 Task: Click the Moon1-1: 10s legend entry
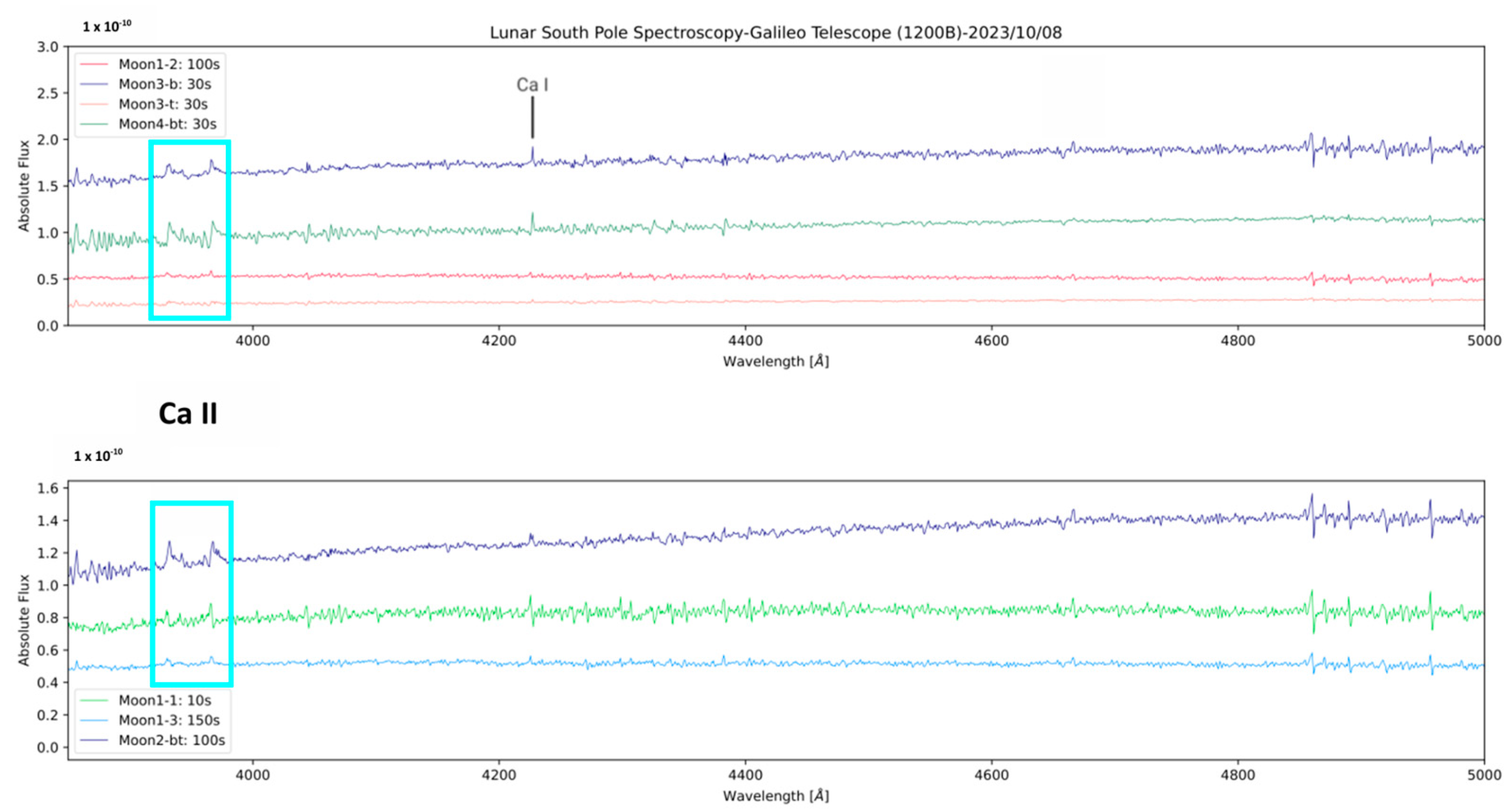(x=165, y=700)
